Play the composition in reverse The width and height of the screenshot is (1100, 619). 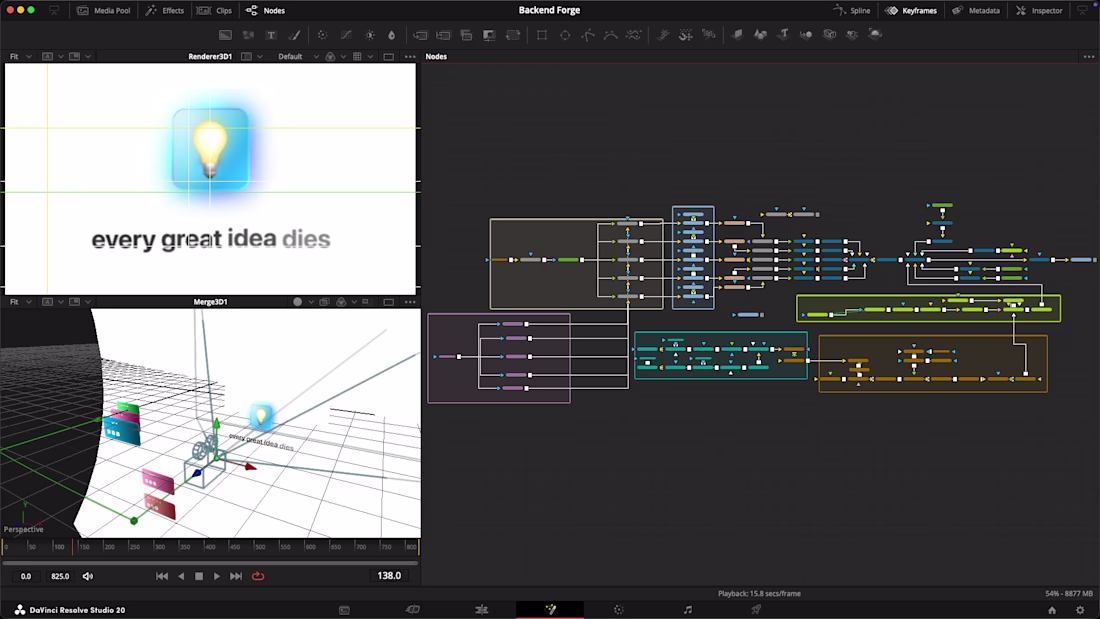(x=181, y=576)
